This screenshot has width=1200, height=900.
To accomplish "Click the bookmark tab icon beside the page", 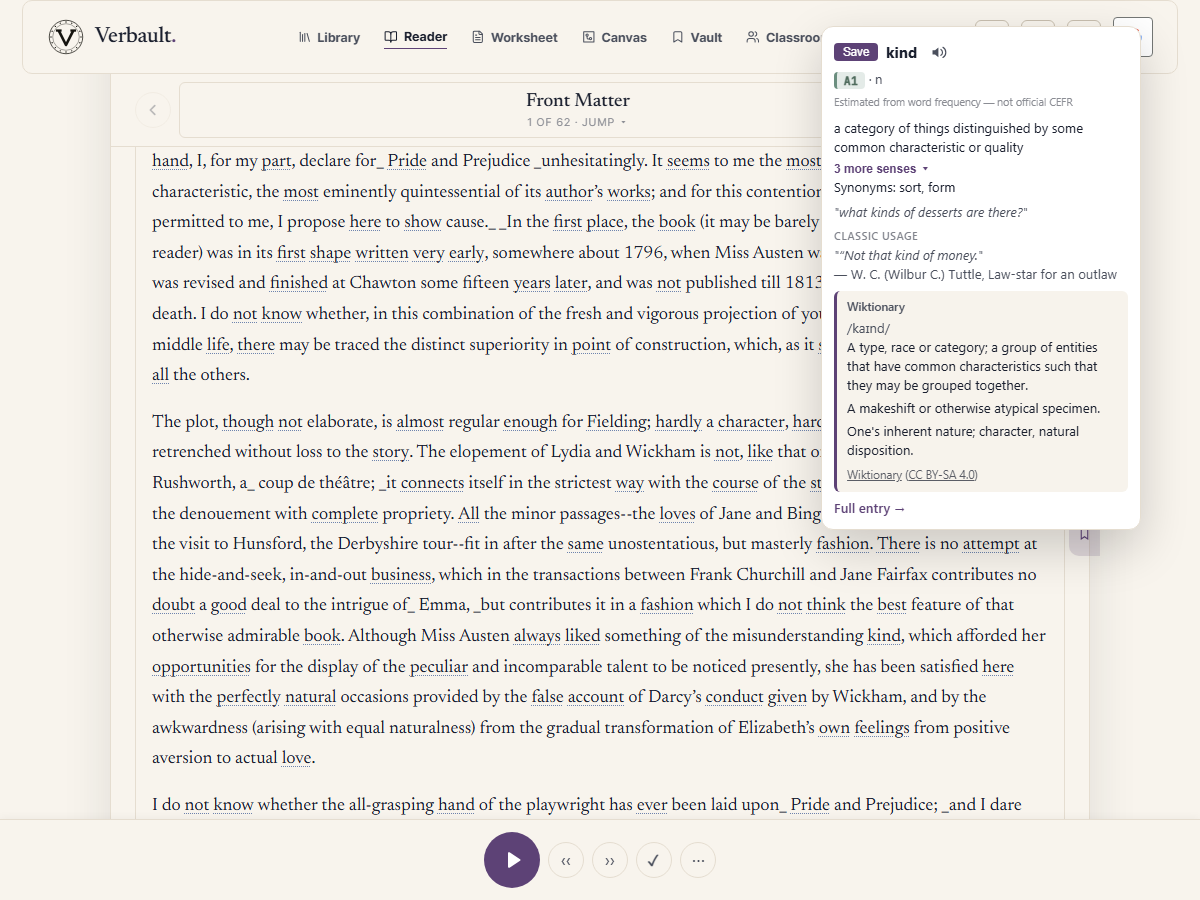I will [1083, 534].
